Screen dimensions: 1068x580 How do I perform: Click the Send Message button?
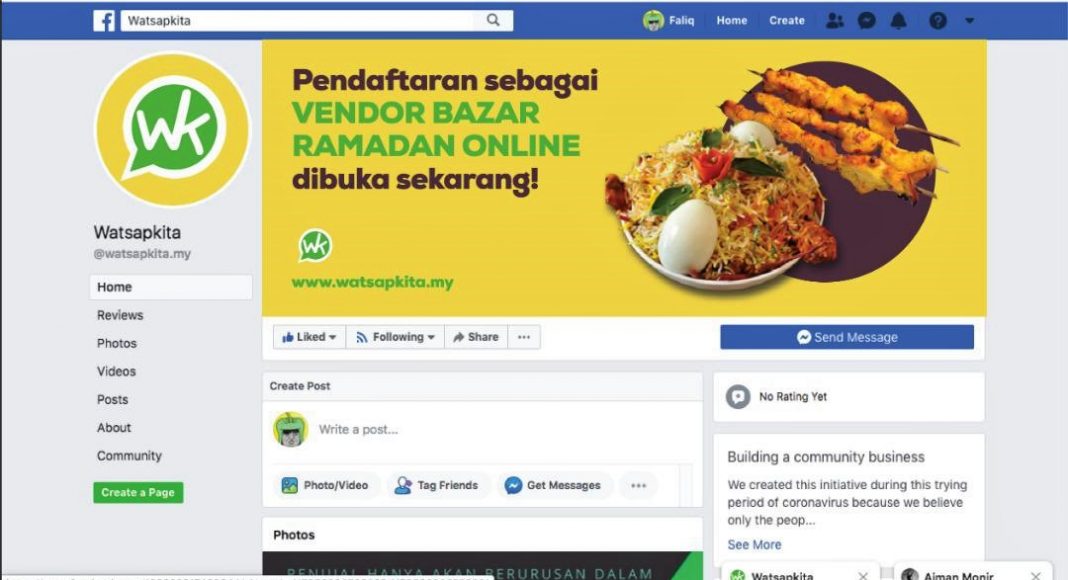pyautogui.click(x=847, y=337)
